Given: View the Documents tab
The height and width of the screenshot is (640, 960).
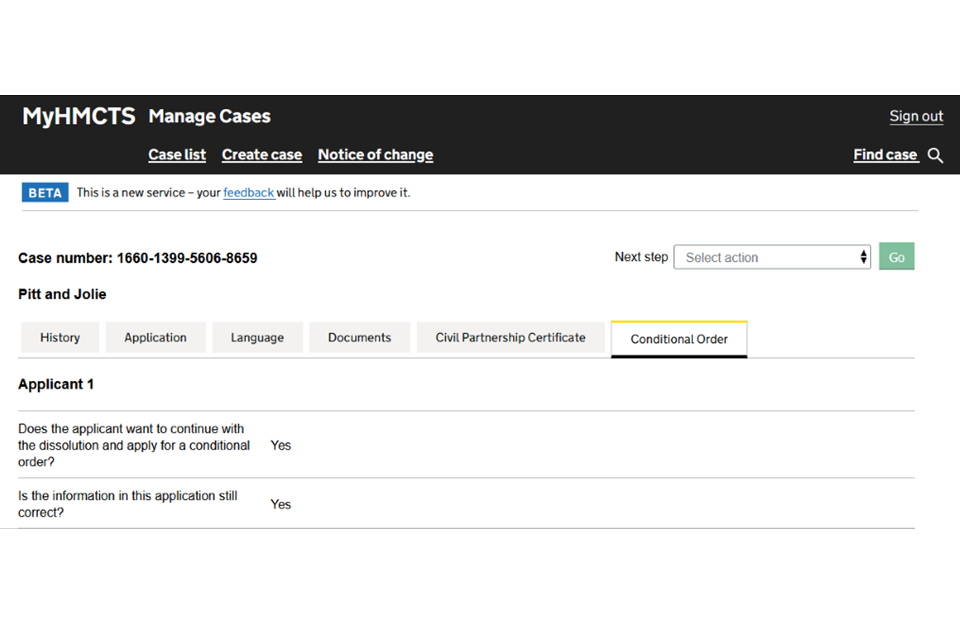Looking at the screenshot, I should click(359, 338).
